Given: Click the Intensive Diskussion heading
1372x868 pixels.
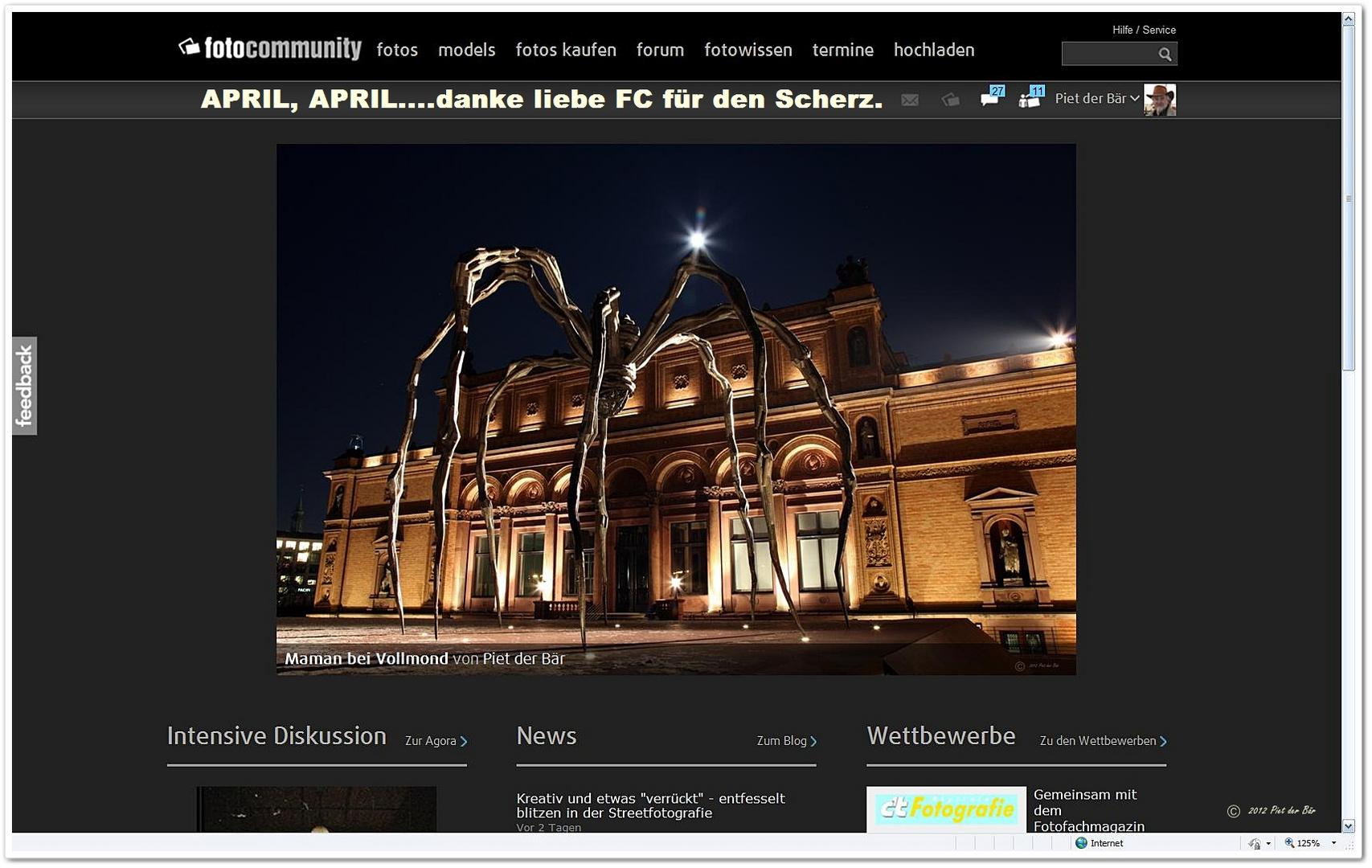Looking at the screenshot, I should pos(276,736).
